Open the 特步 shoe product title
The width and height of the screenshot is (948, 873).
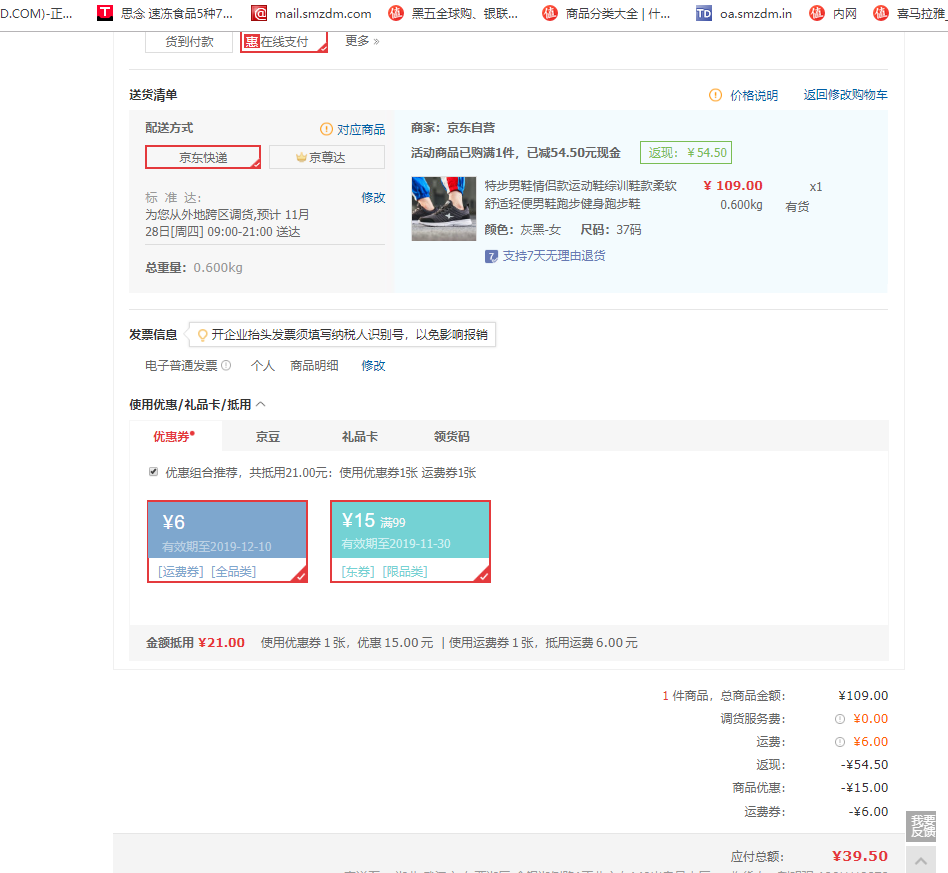[580, 195]
